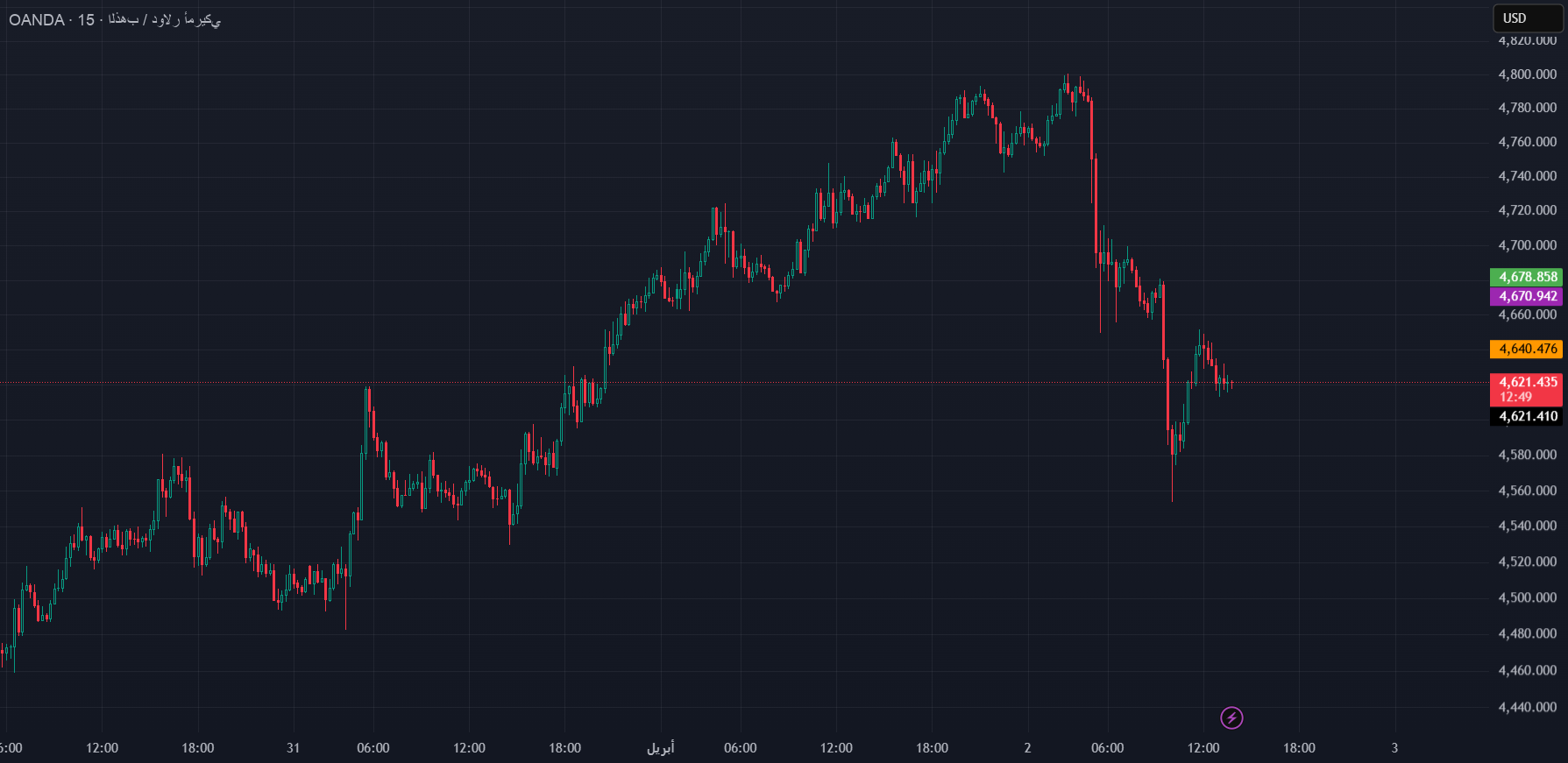Click date 3 on the time axis

(1394, 748)
